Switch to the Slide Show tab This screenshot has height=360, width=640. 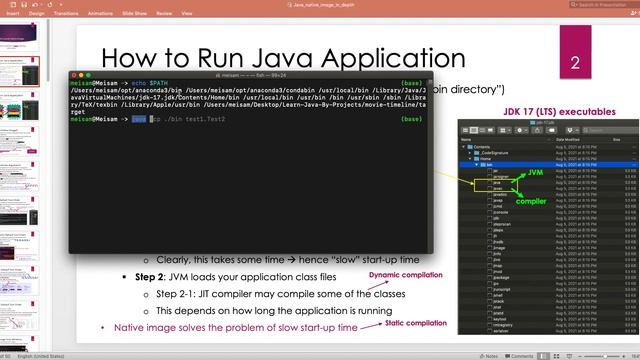point(134,13)
